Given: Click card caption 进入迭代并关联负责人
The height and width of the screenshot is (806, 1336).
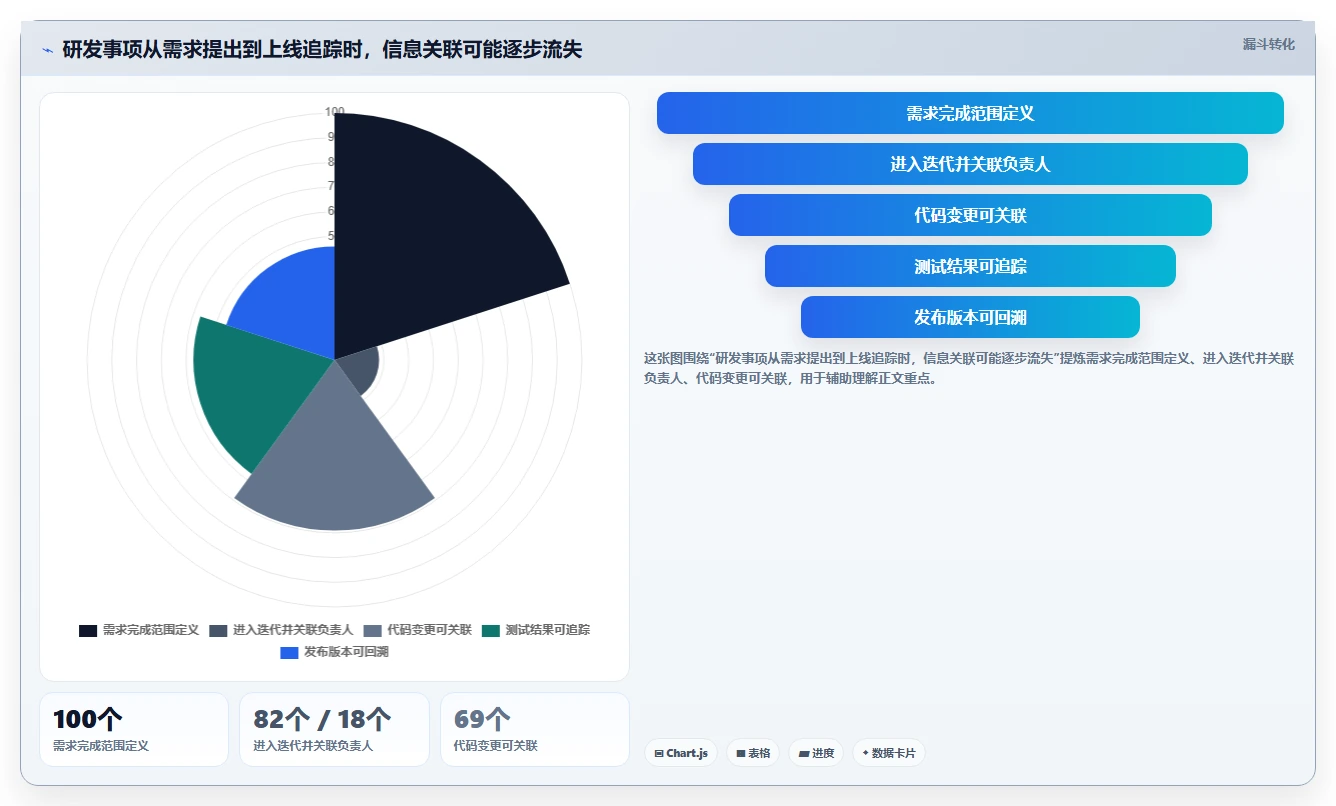Looking at the screenshot, I should click(313, 746).
